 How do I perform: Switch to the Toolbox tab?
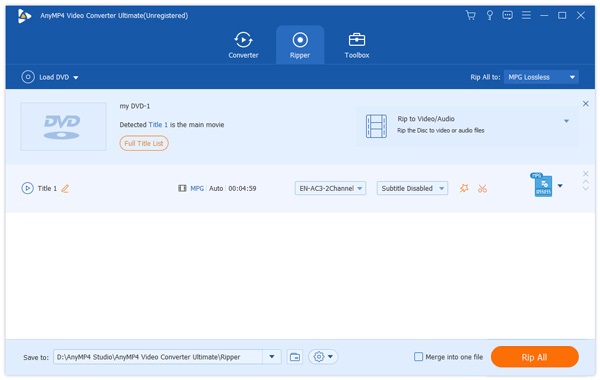pos(357,45)
